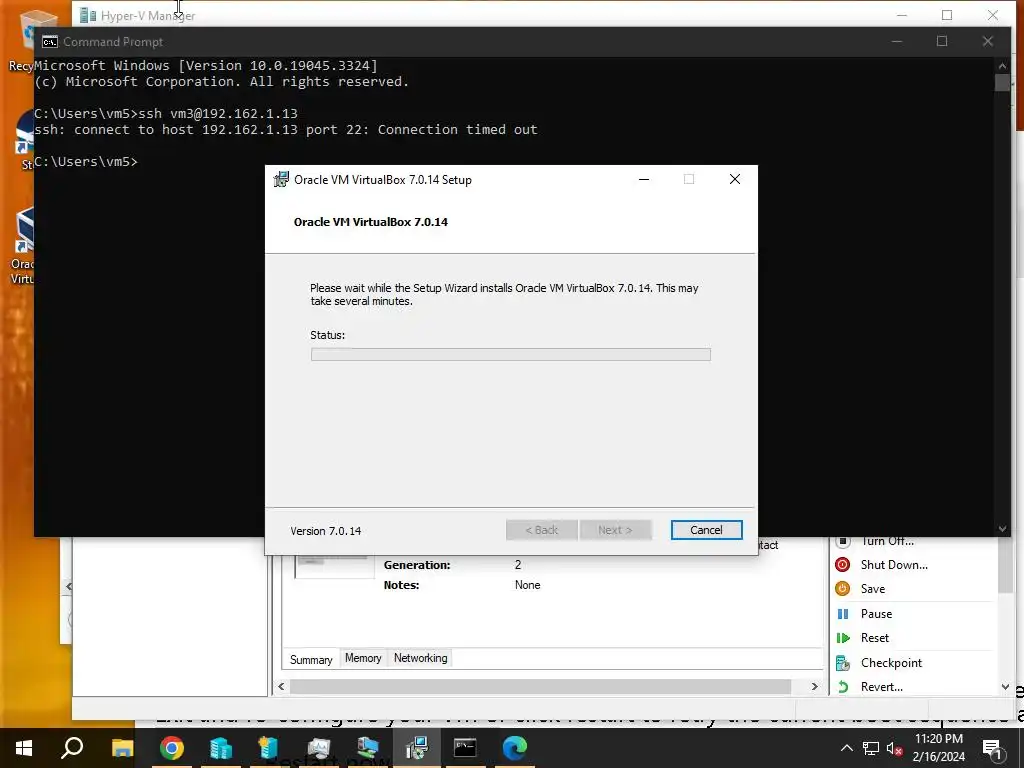Viewport: 1024px width, 768px height.
Task: Click Cancel in VirtualBox Setup dialog
Action: [x=706, y=530]
